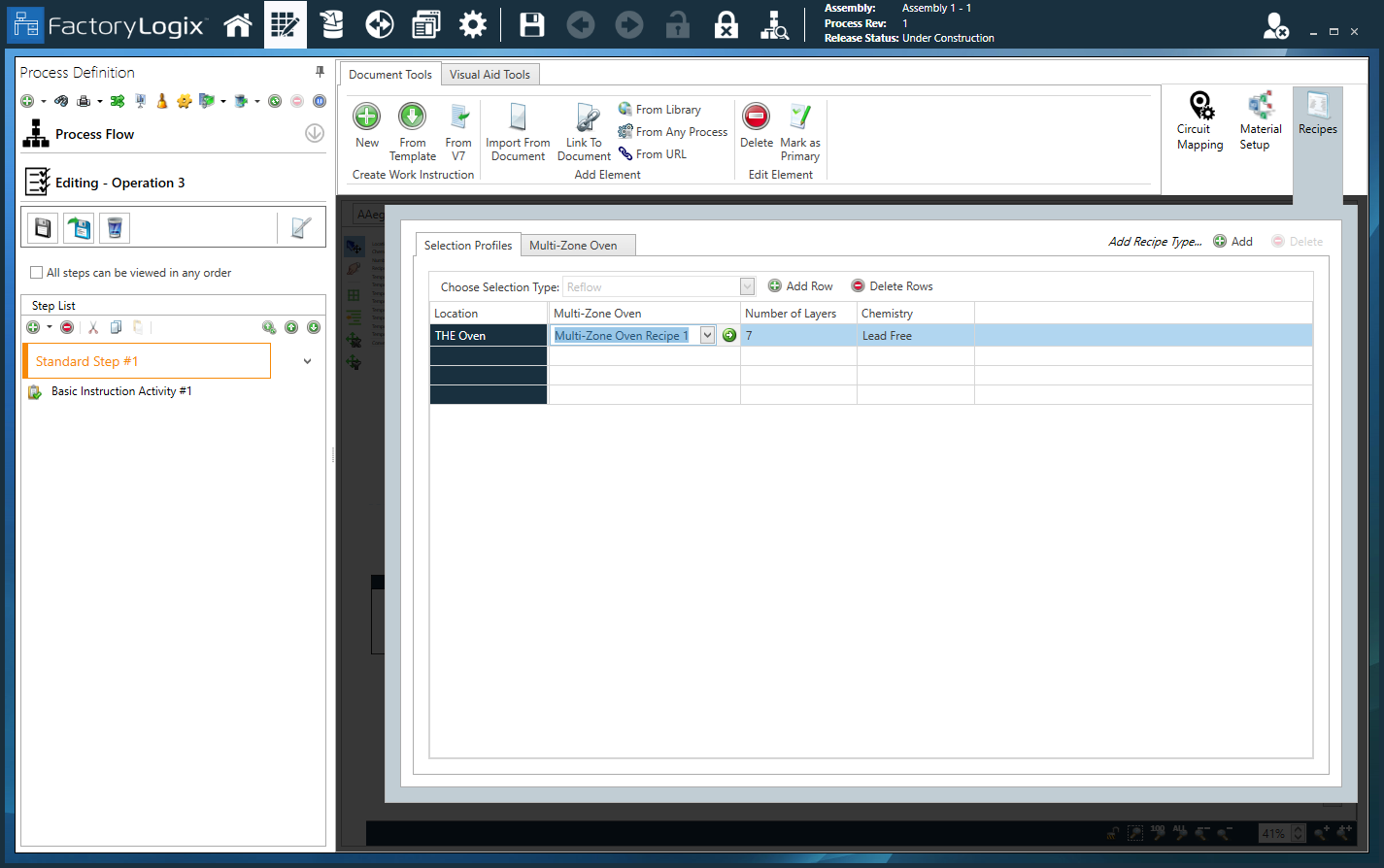Image resolution: width=1384 pixels, height=868 pixels.
Task: Click the trash icon in Editing panel
Action: (114, 228)
